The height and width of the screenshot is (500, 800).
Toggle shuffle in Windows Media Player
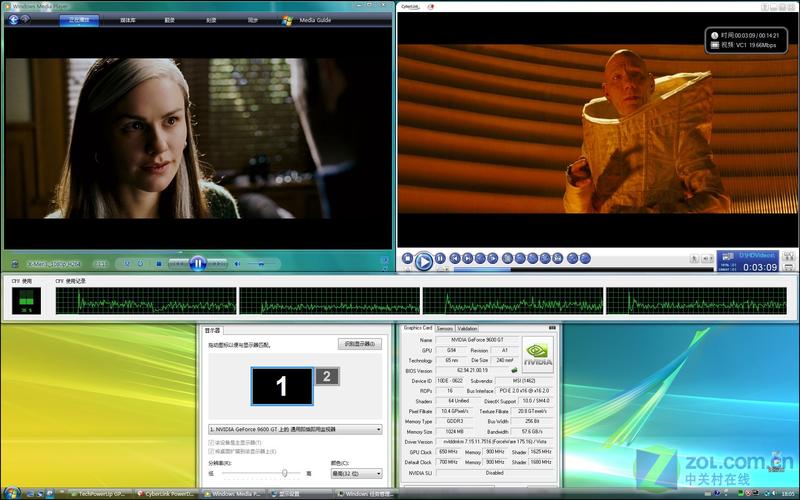coord(128,264)
